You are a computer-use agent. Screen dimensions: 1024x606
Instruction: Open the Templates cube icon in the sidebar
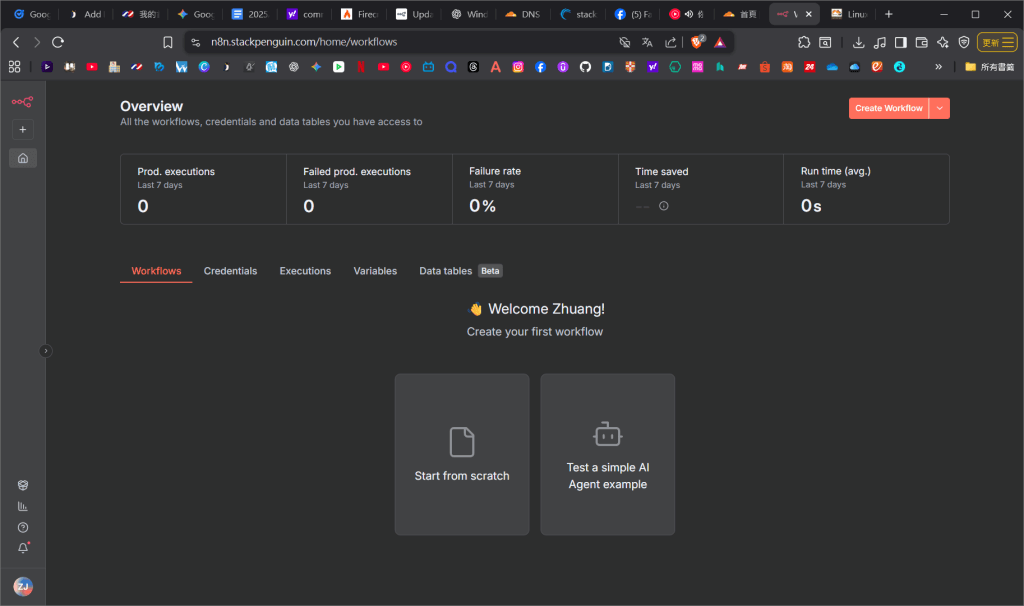click(x=22, y=485)
